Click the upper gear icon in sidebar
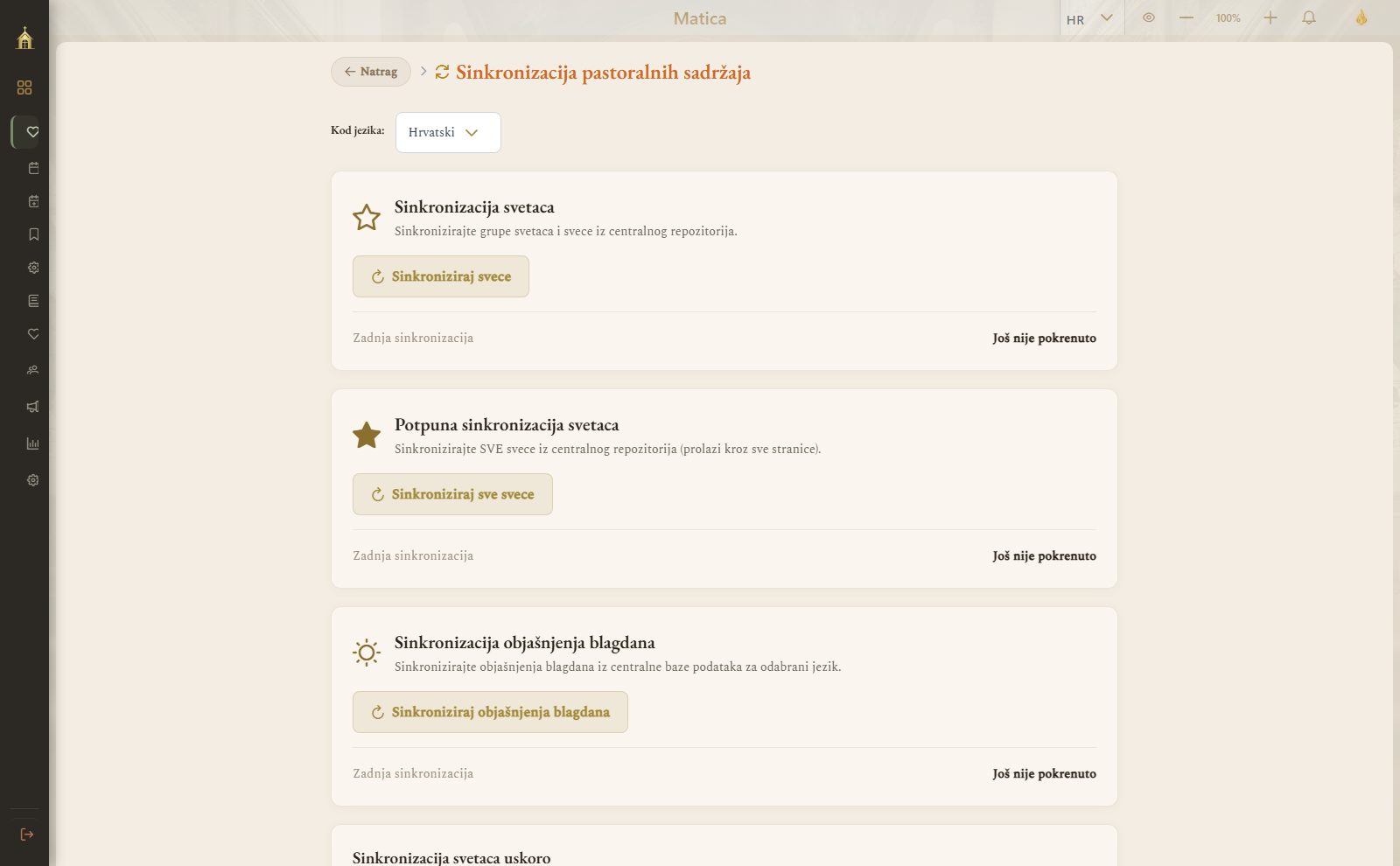The height and width of the screenshot is (866, 1400). pyautogui.click(x=33, y=268)
